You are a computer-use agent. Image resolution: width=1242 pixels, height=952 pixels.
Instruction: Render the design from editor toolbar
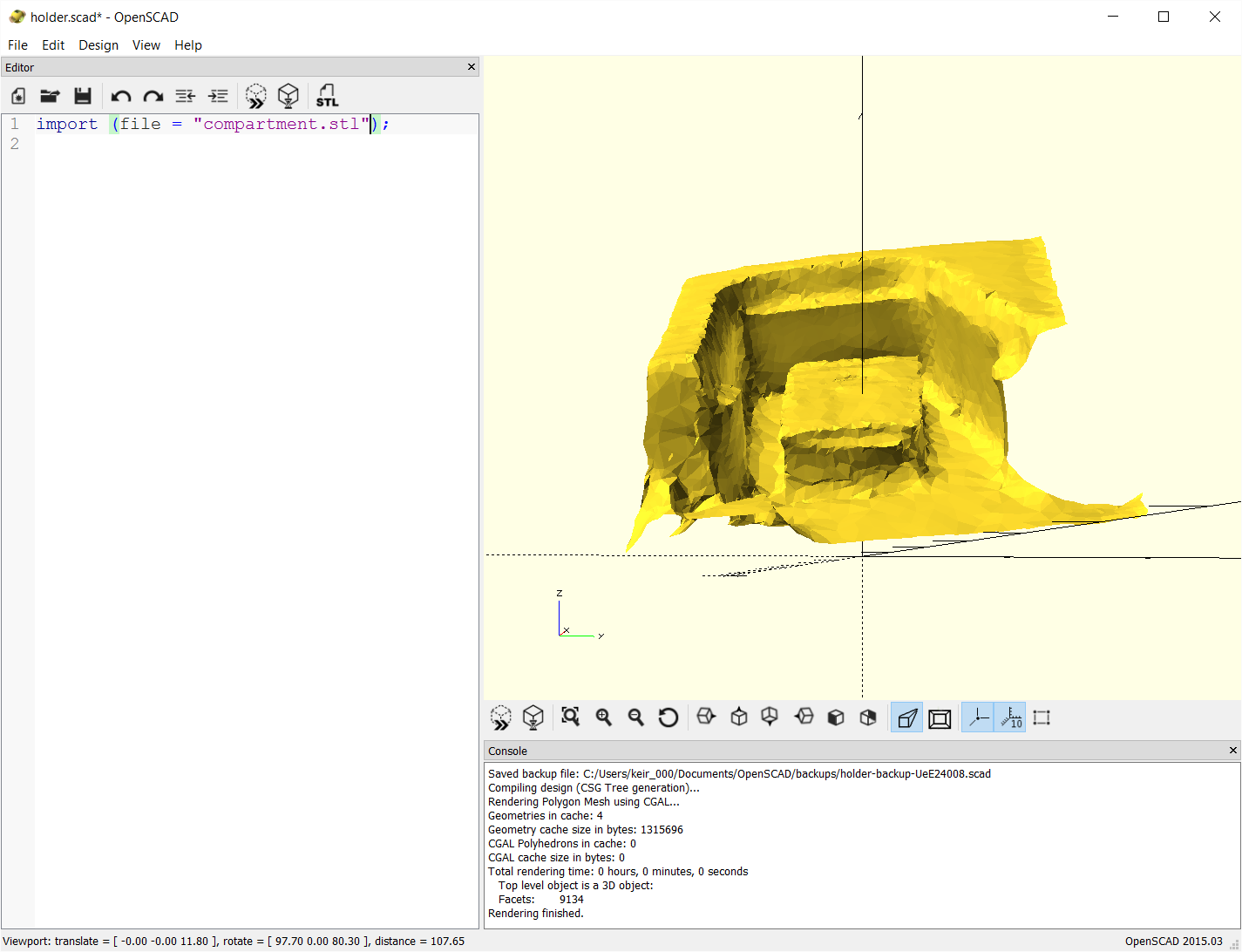click(288, 96)
